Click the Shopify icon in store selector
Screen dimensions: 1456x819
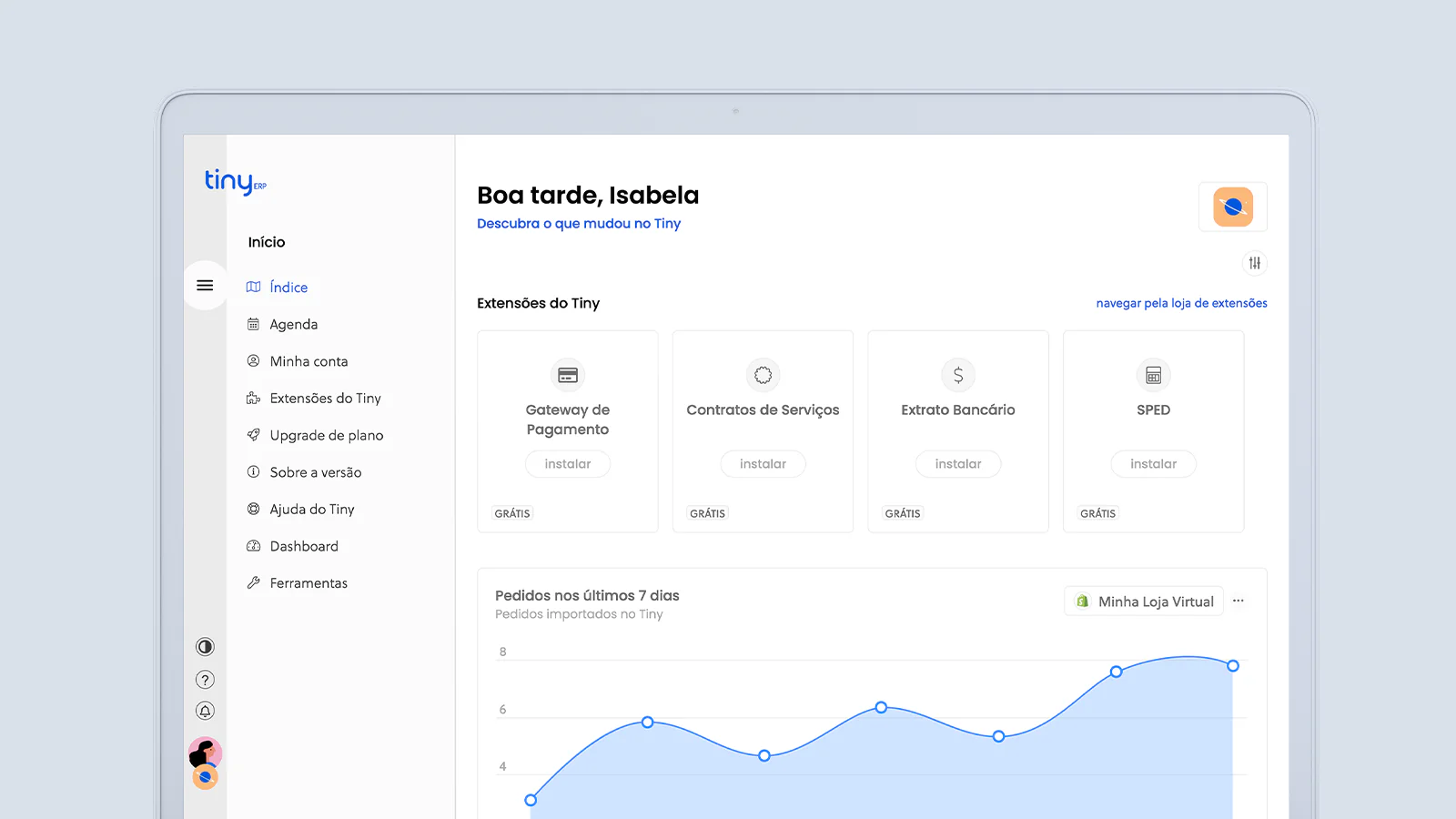click(1082, 602)
